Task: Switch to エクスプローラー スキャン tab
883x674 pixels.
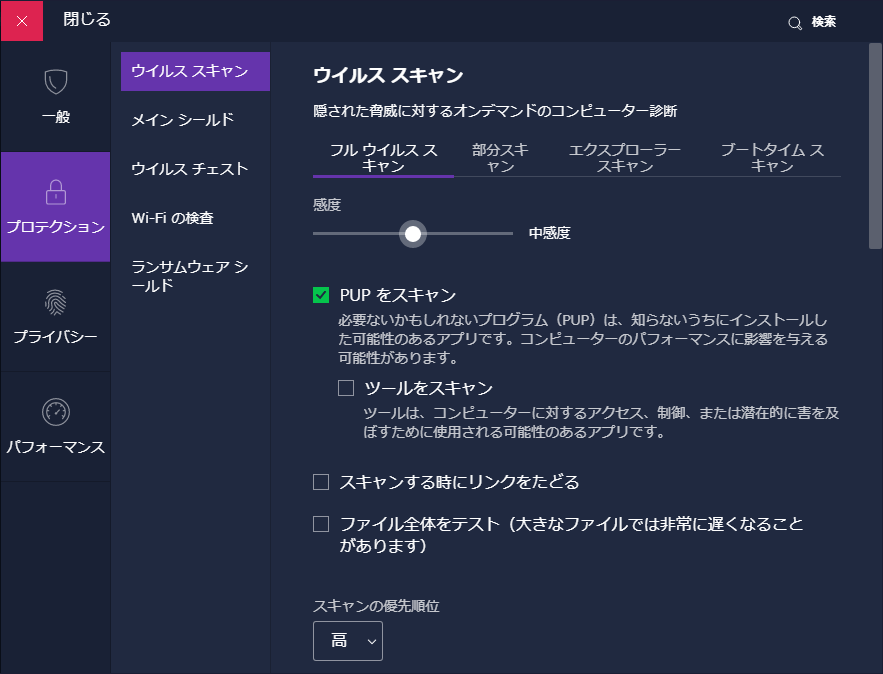Action: pyautogui.click(x=625, y=158)
